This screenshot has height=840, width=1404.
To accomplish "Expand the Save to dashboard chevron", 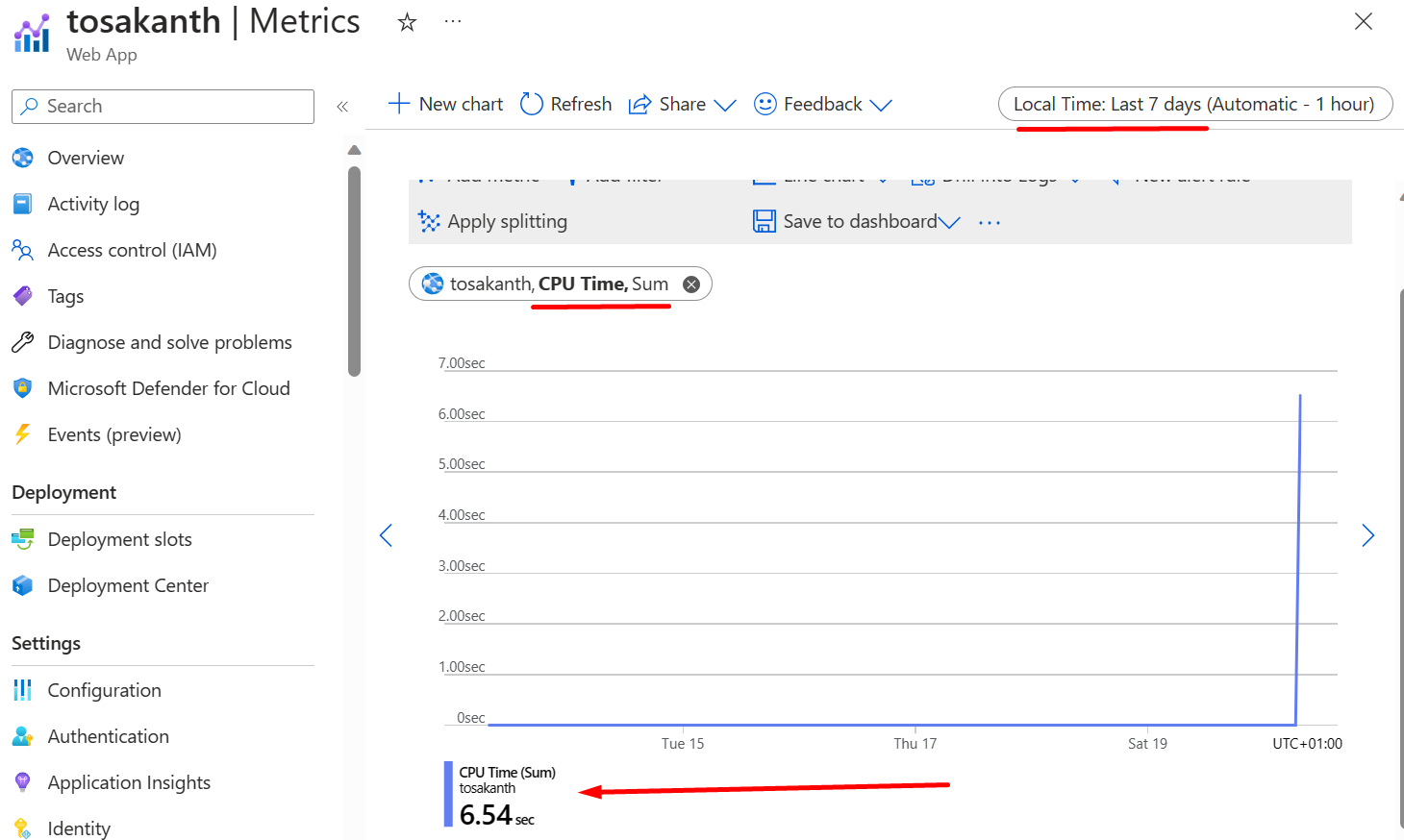I will point(949,223).
